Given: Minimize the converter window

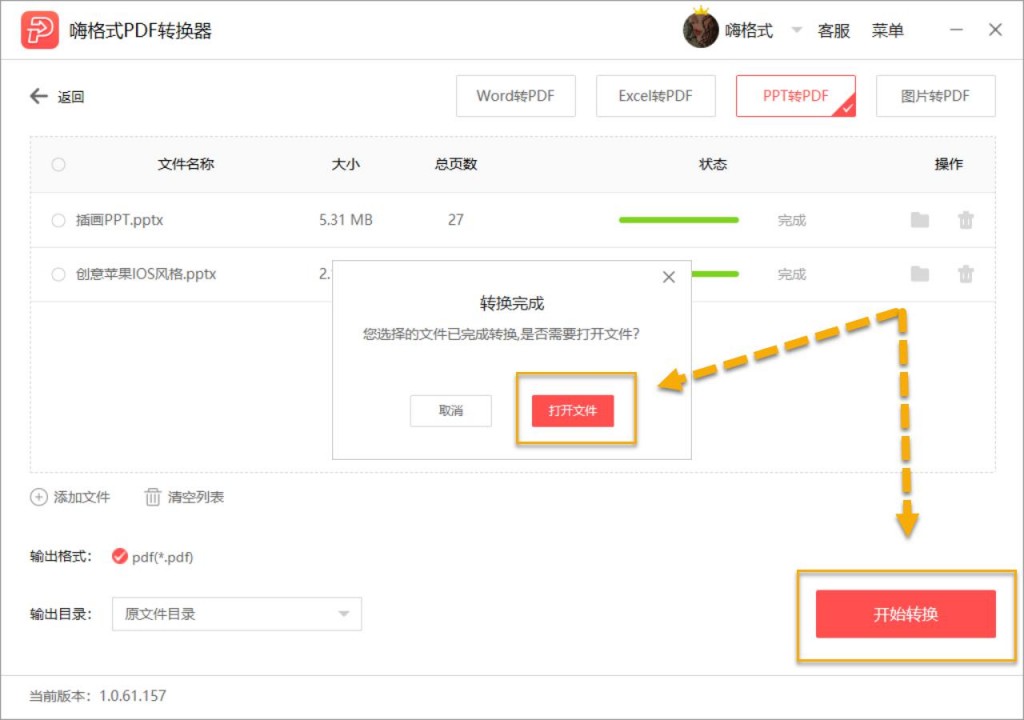Looking at the screenshot, I should [956, 30].
